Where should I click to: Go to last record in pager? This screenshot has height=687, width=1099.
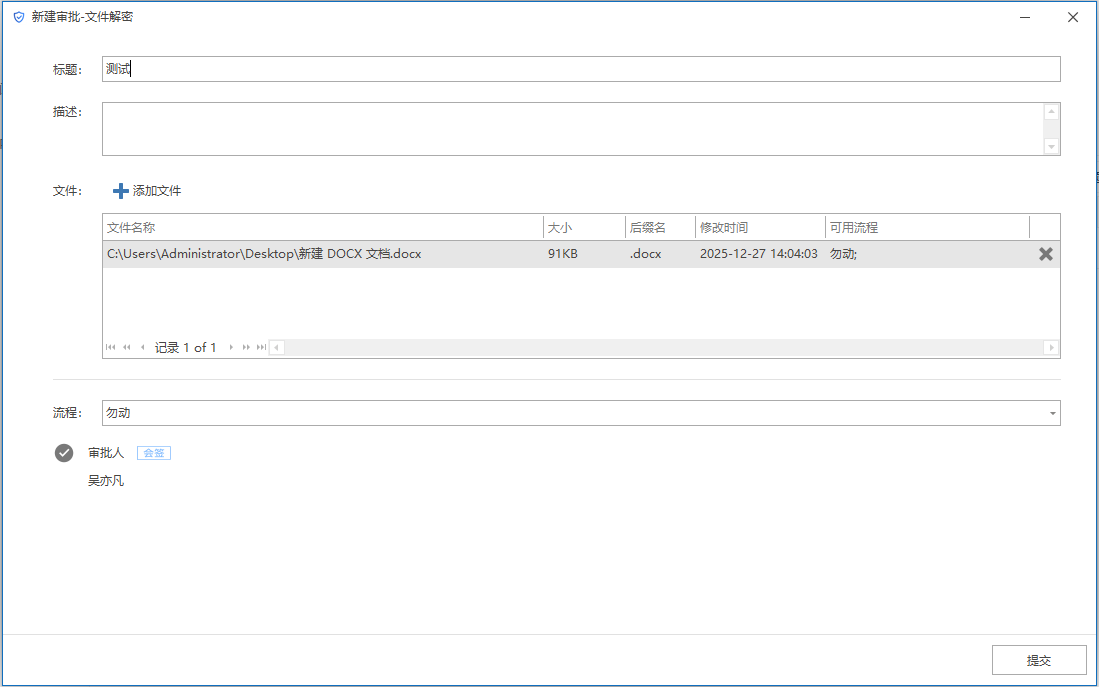[261, 348]
